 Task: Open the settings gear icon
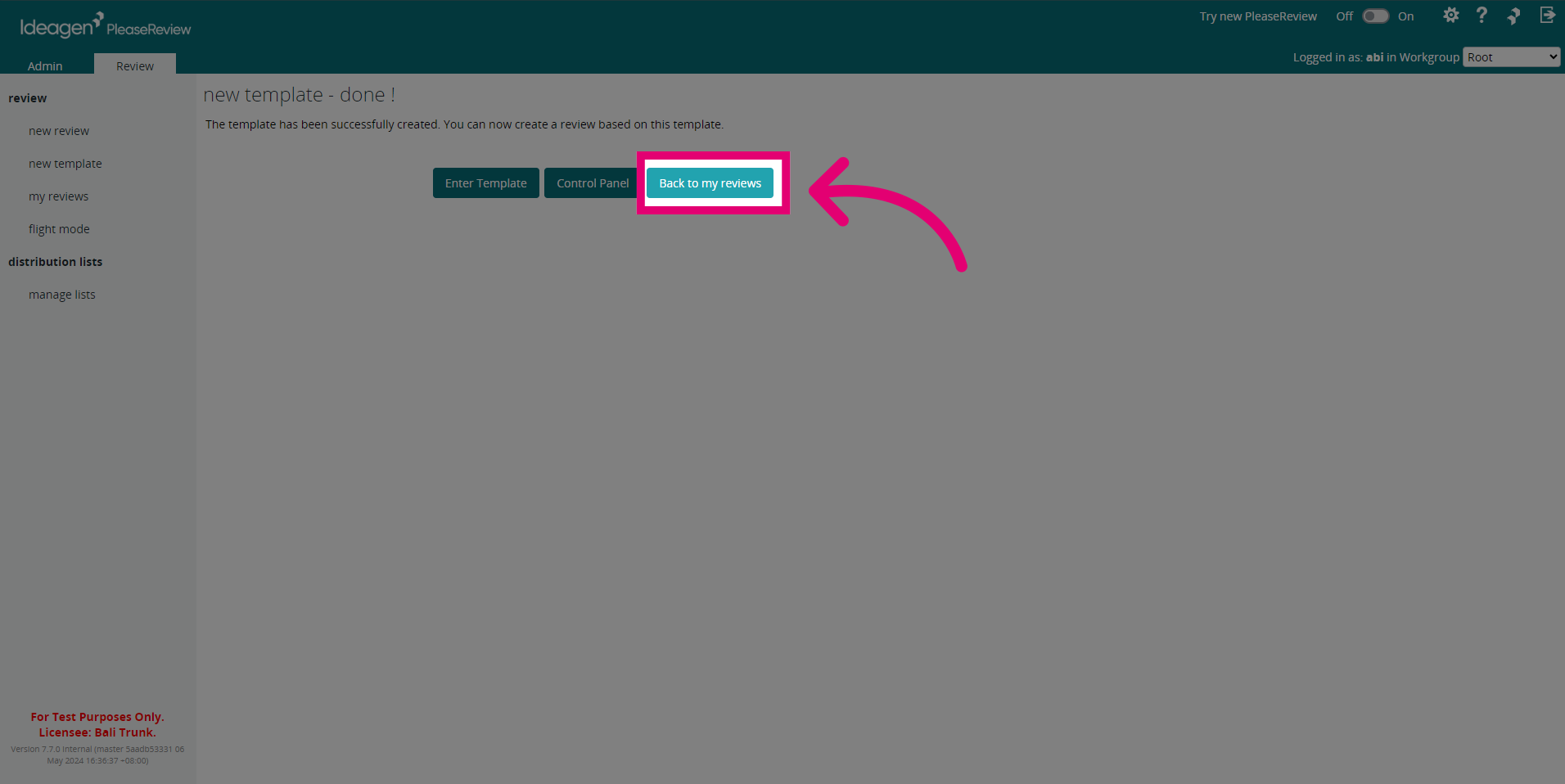[x=1450, y=16]
